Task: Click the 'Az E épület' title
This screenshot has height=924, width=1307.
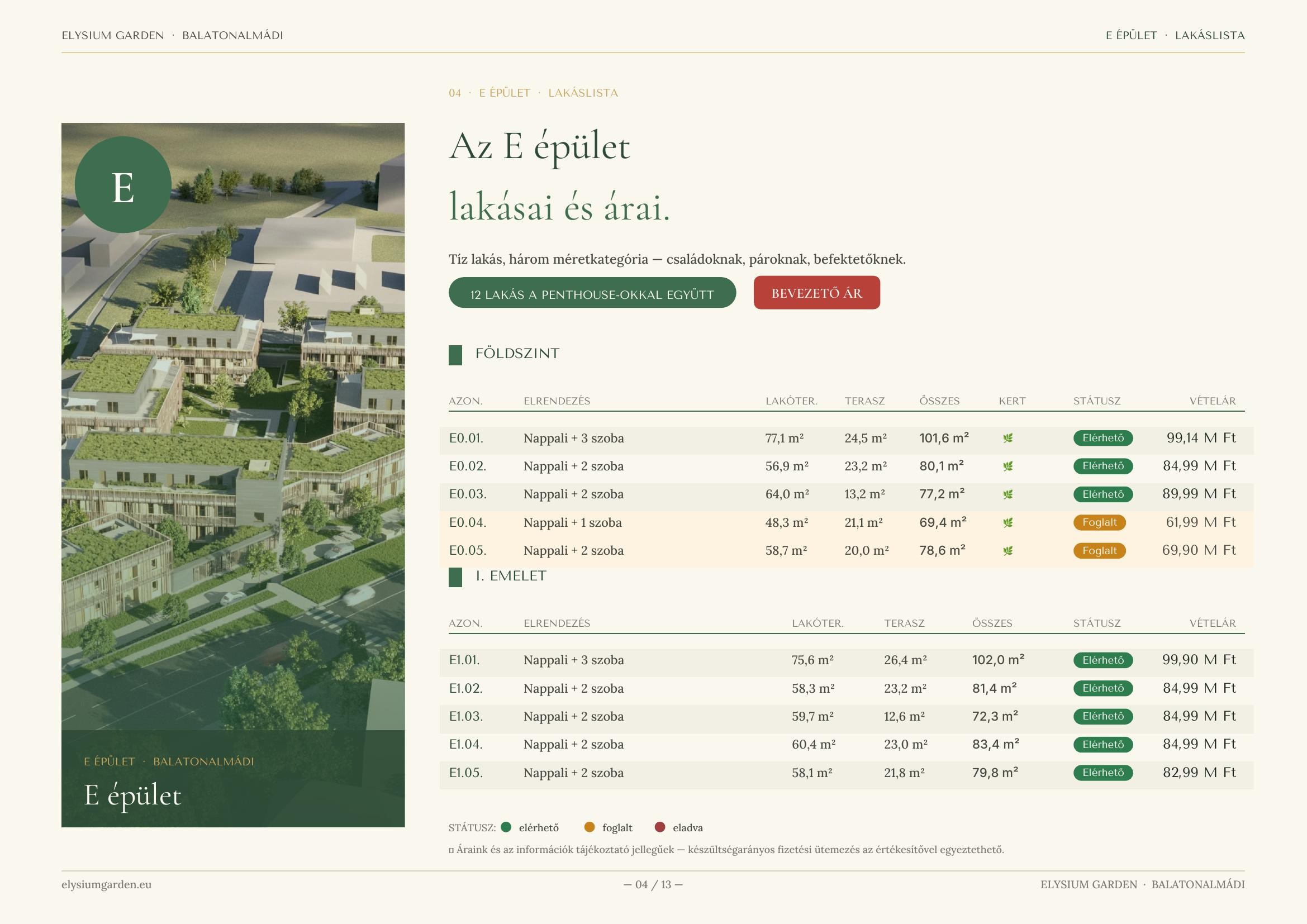Action: coord(540,147)
